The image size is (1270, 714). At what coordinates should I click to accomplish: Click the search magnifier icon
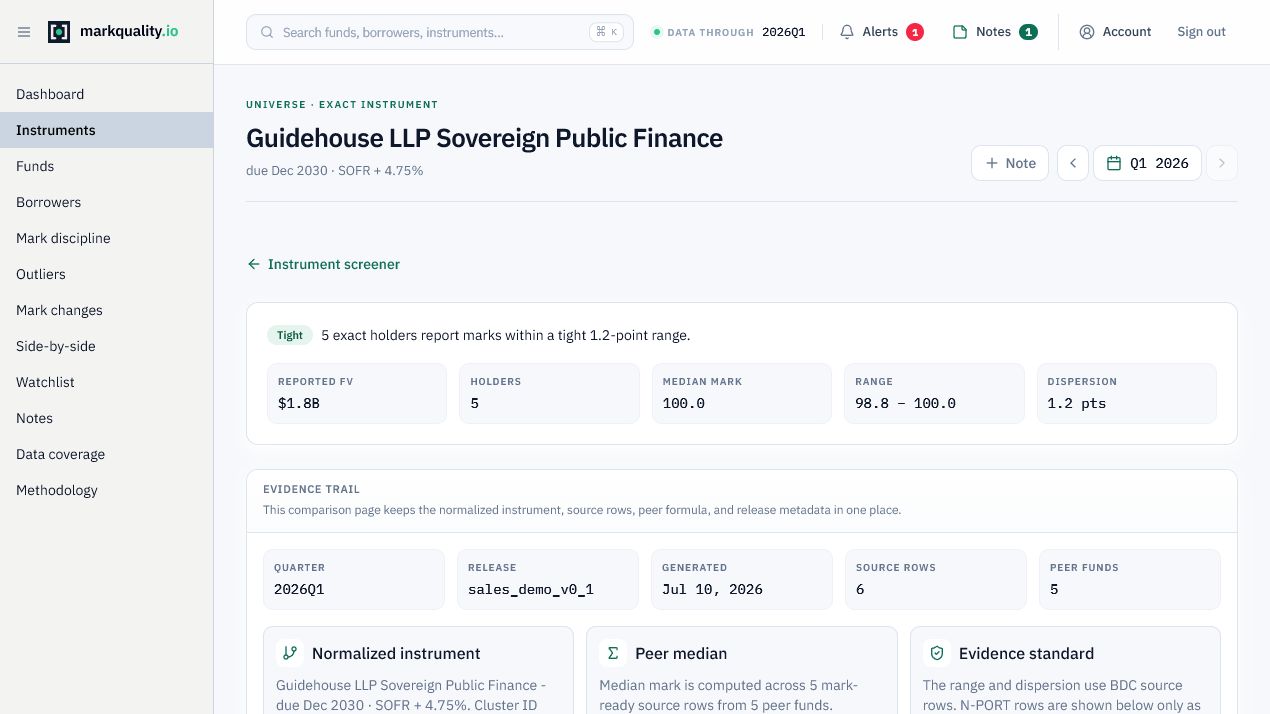[x=267, y=32]
